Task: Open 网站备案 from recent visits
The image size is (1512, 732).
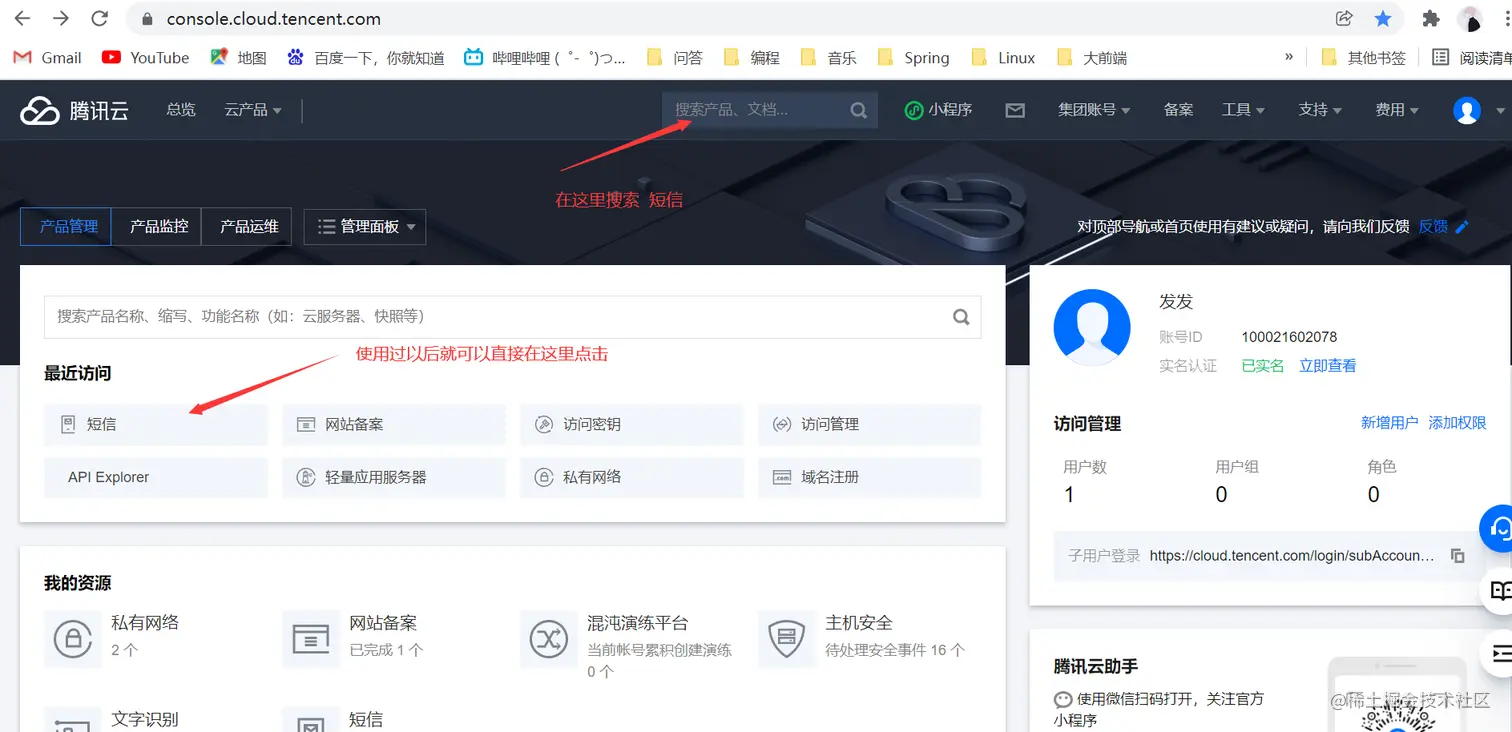Action: click(x=394, y=424)
